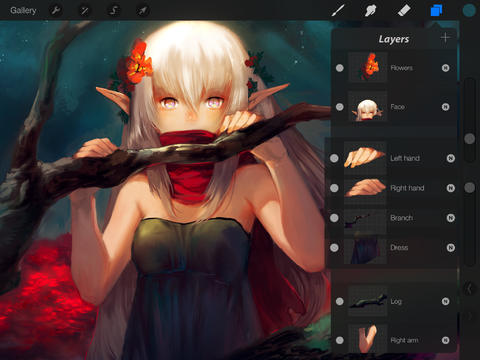Open blend mode N of Branch layer
Viewport: 480px width, 360px height.
tap(451, 218)
